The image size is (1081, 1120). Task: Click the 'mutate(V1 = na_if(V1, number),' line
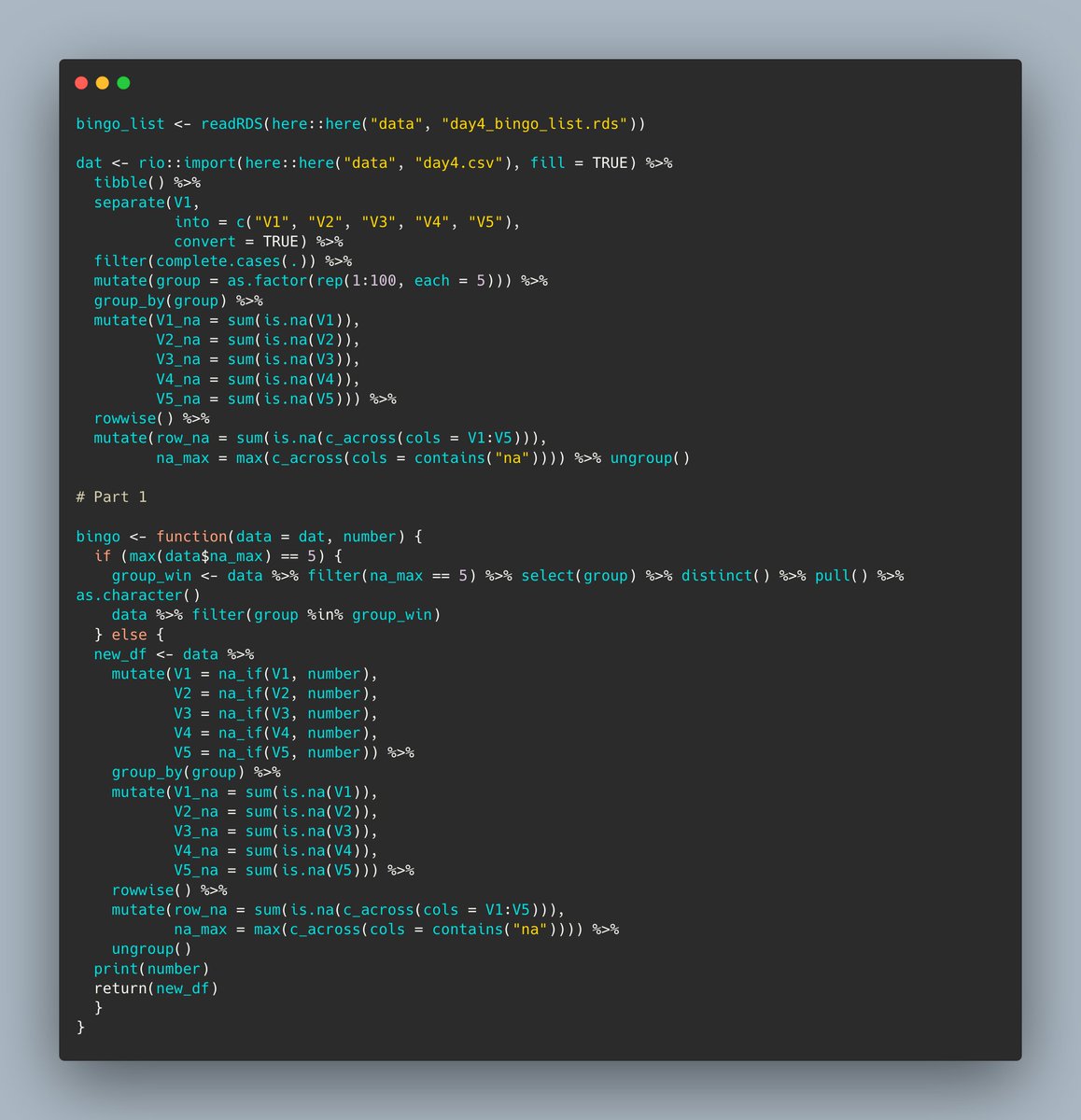pos(246,673)
